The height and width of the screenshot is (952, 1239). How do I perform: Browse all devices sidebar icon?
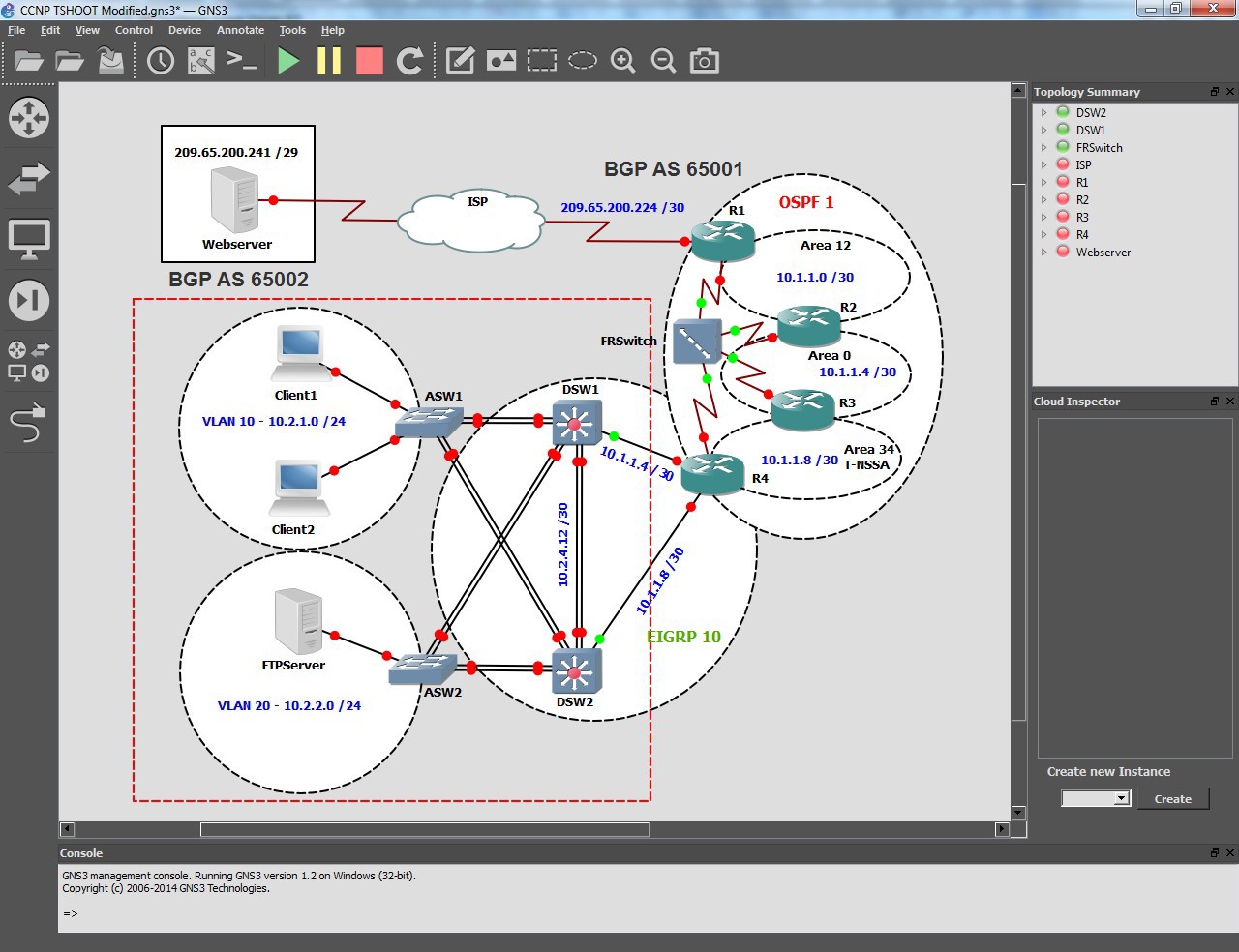pyautogui.click(x=29, y=361)
